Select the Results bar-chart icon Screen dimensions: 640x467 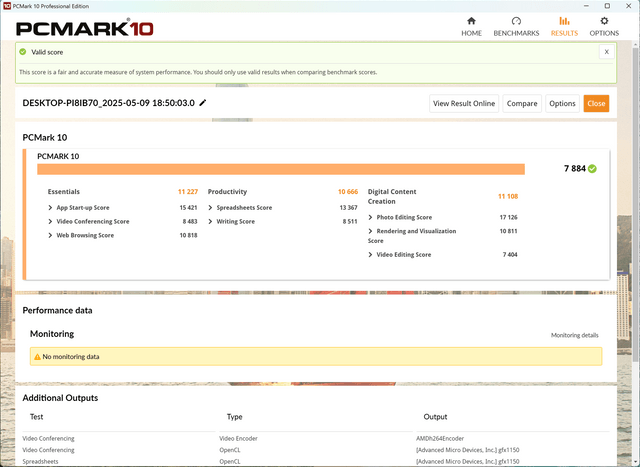564,21
